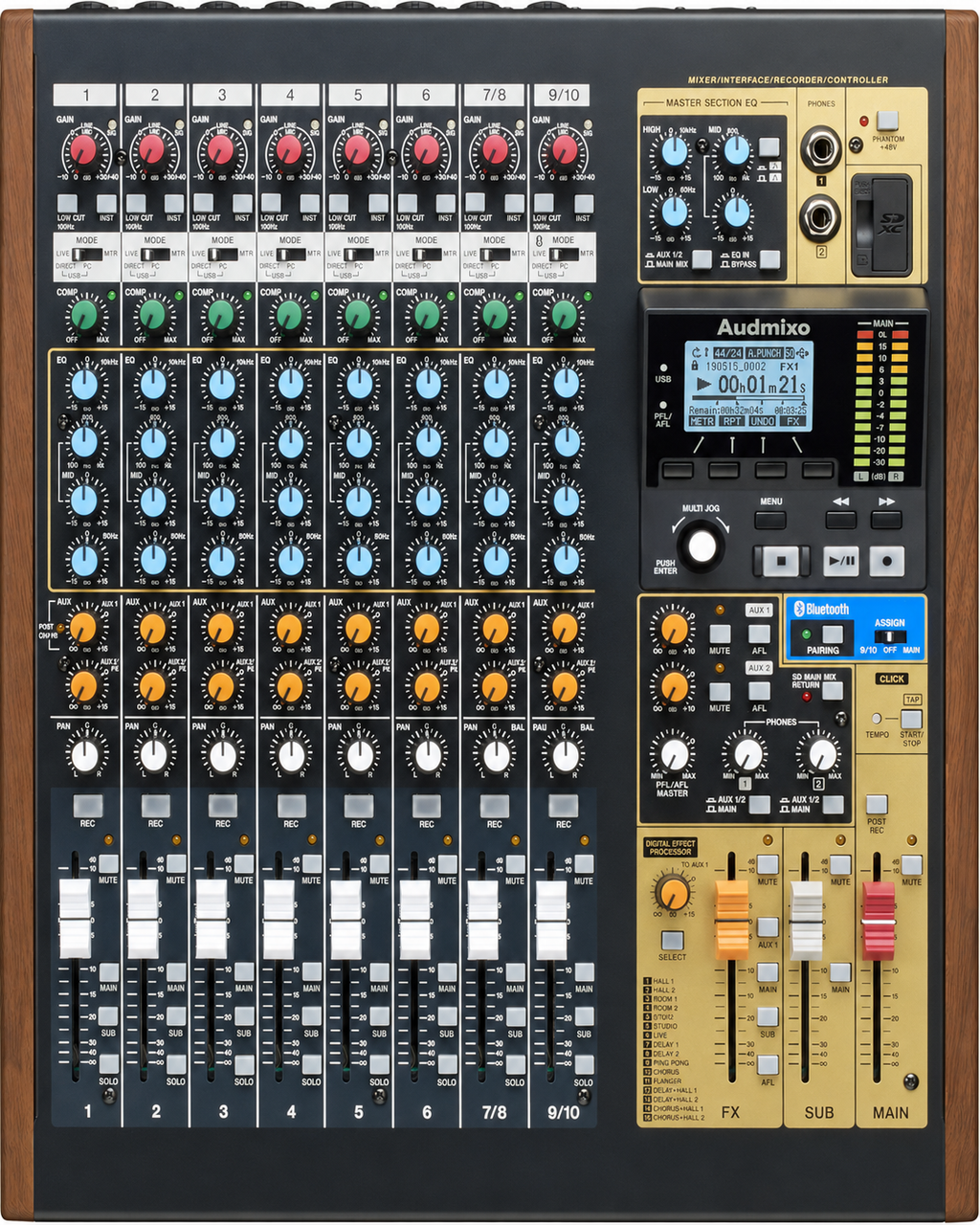Click the rewind button

(840, 520)
